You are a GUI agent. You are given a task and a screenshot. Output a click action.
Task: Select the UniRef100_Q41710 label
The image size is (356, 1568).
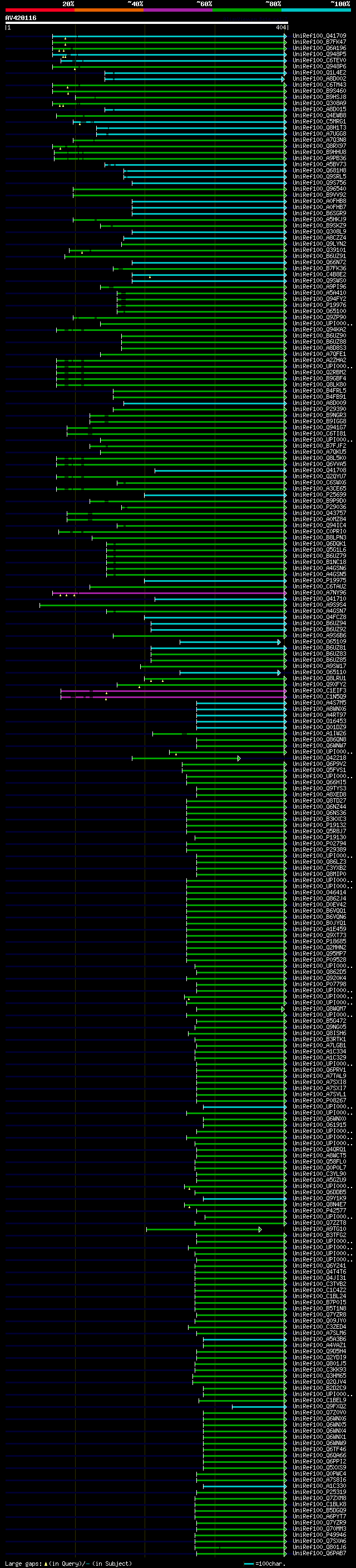click(x=319, y=598)
